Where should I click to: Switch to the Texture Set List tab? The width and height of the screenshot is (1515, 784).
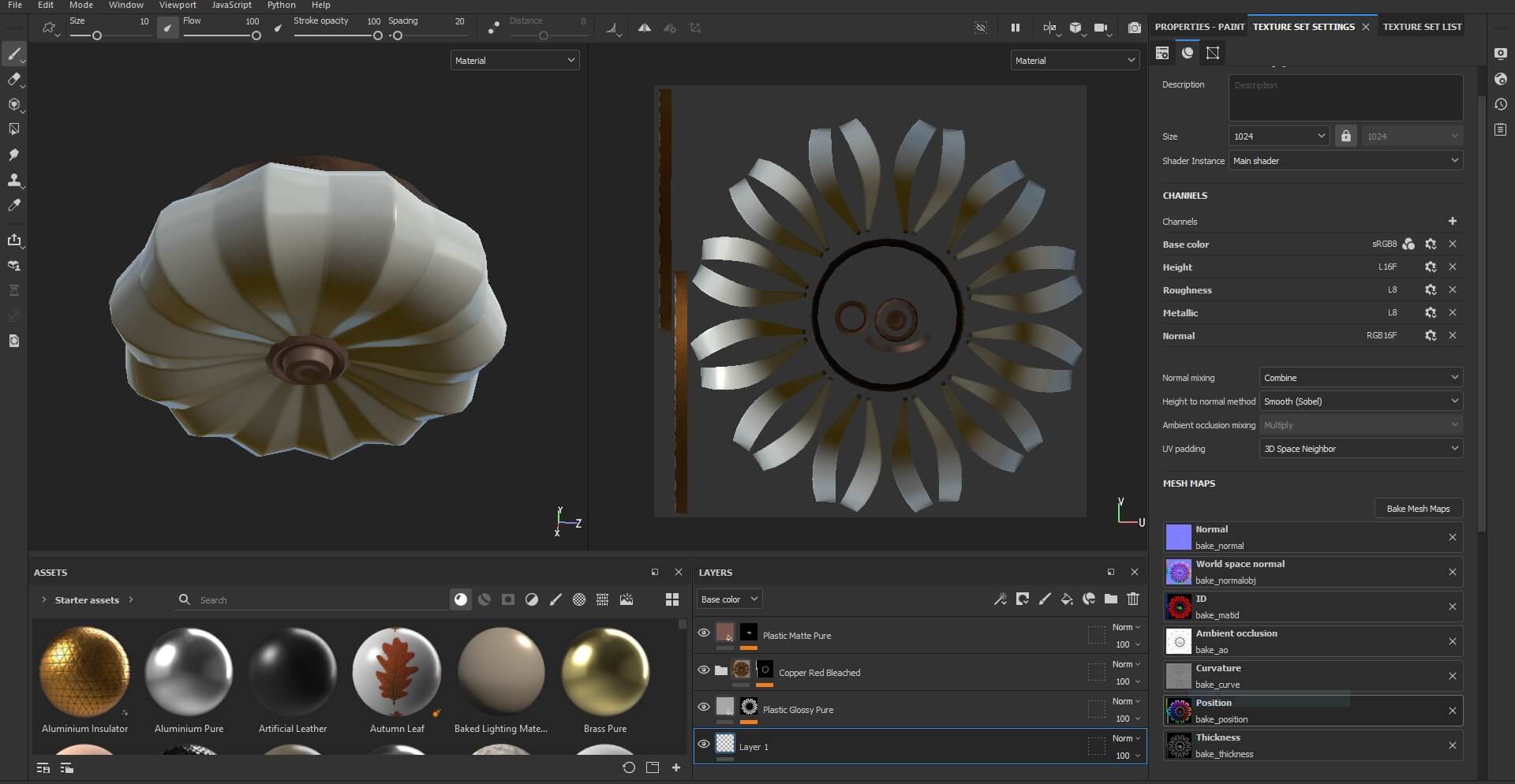(1422, 27)
